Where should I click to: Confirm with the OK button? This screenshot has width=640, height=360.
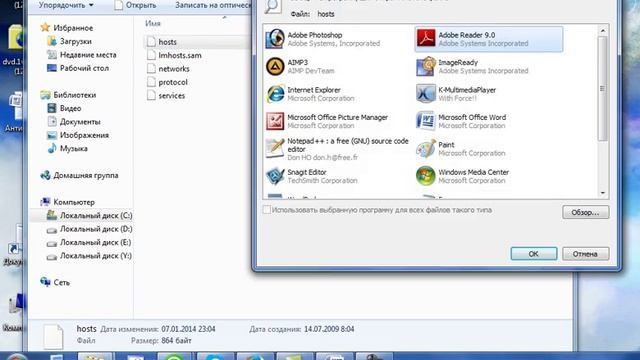[533, 253]
